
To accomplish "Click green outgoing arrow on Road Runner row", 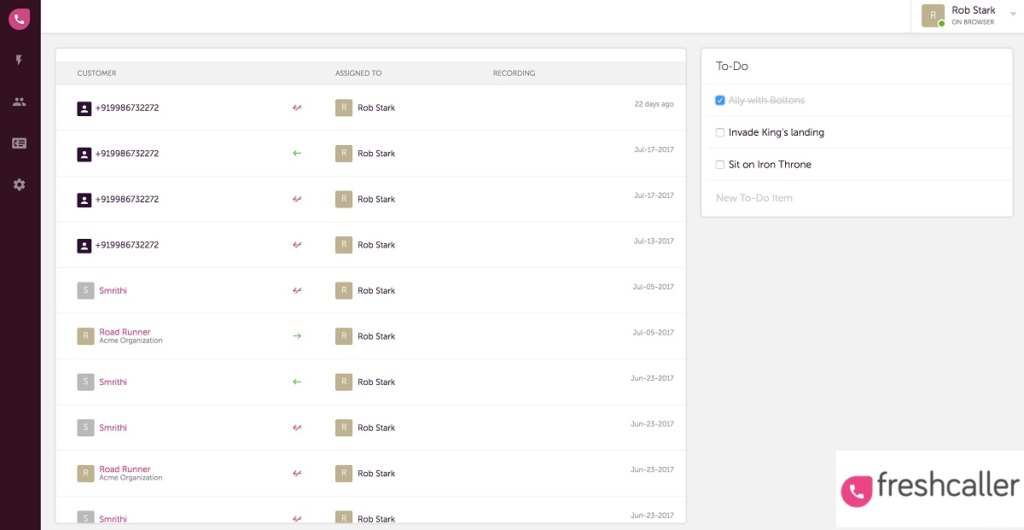I will [x=297, y=336].
